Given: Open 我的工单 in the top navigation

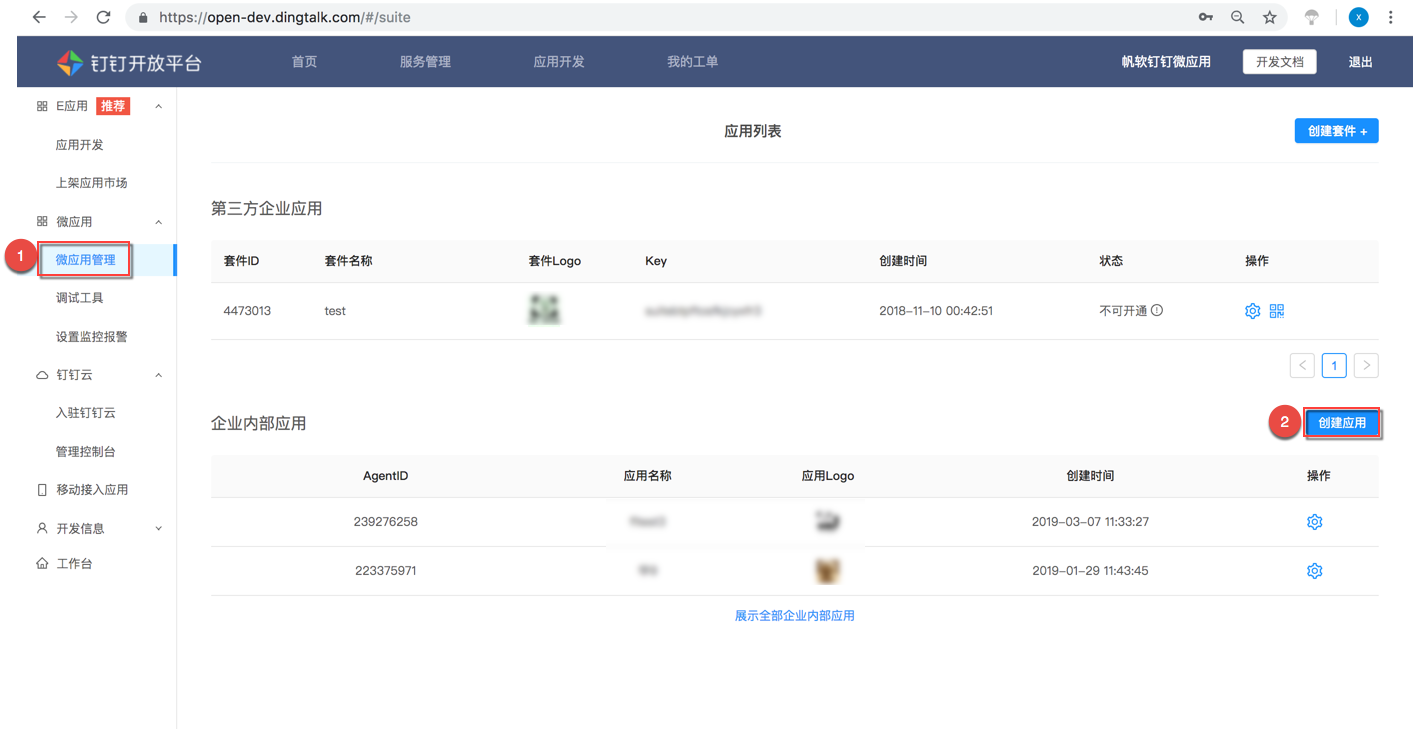Looking at the screenshot, I should (x=693, y=62).
